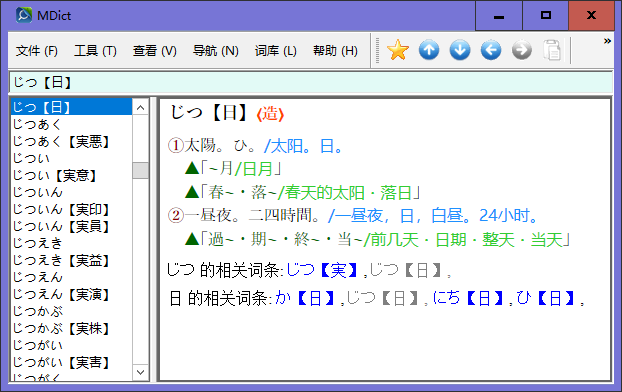Open the 查看 (V) menu
The image size is (622, 392).
click(x=155, y=51)
